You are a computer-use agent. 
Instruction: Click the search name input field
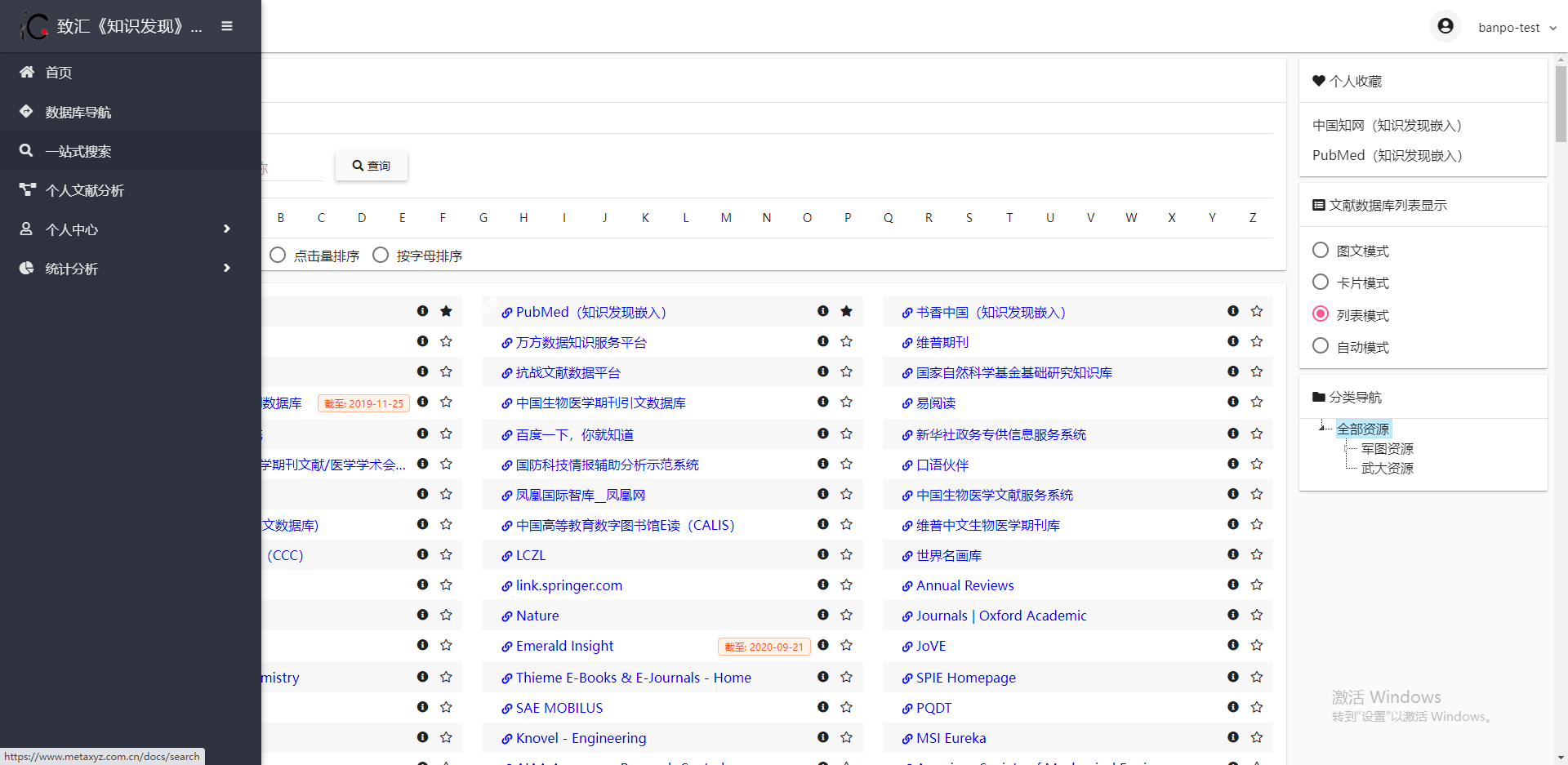[292, 168]
